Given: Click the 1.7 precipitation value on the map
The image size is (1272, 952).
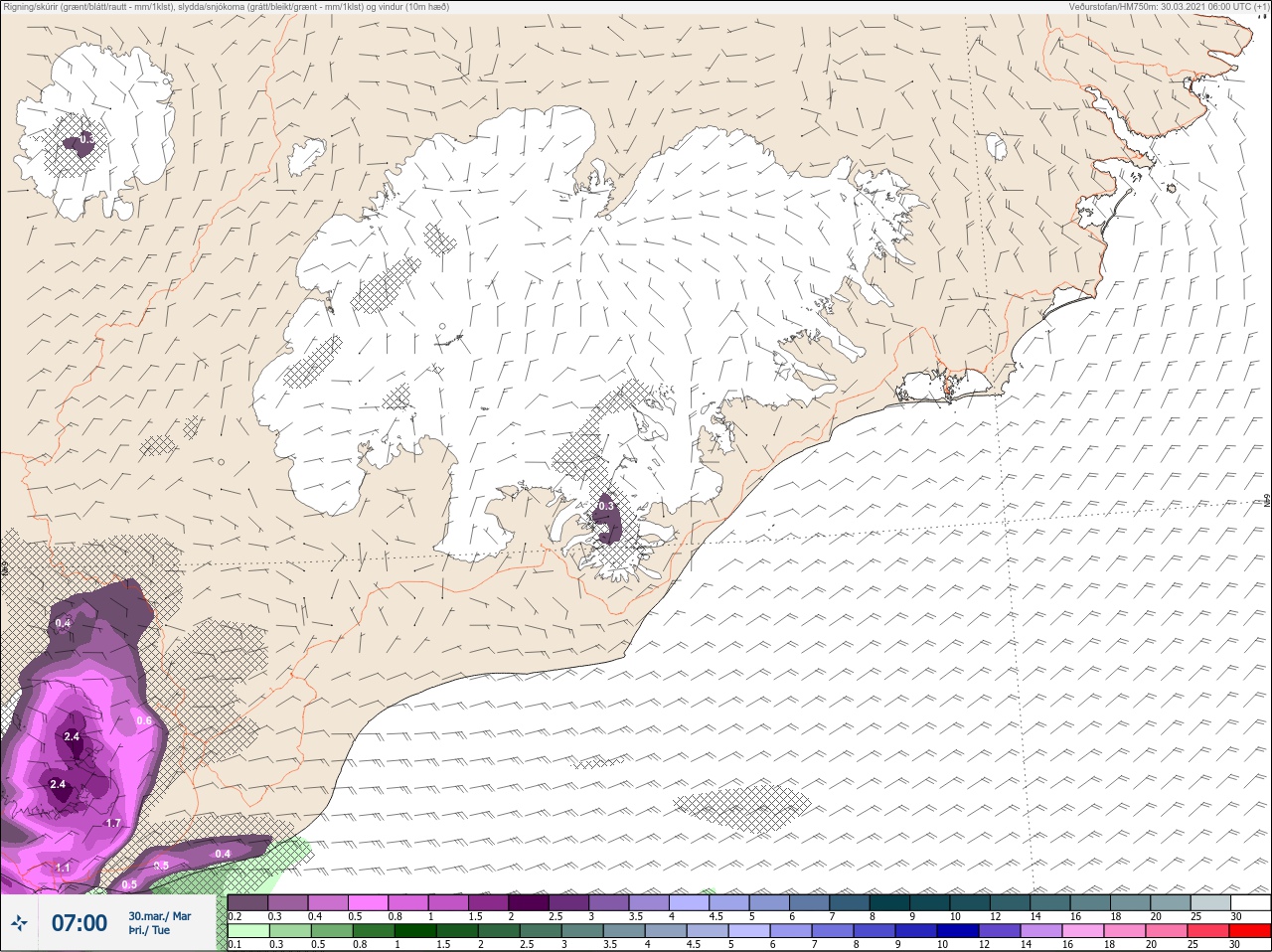Looking at the screenshot, I should tap(113, 824).
